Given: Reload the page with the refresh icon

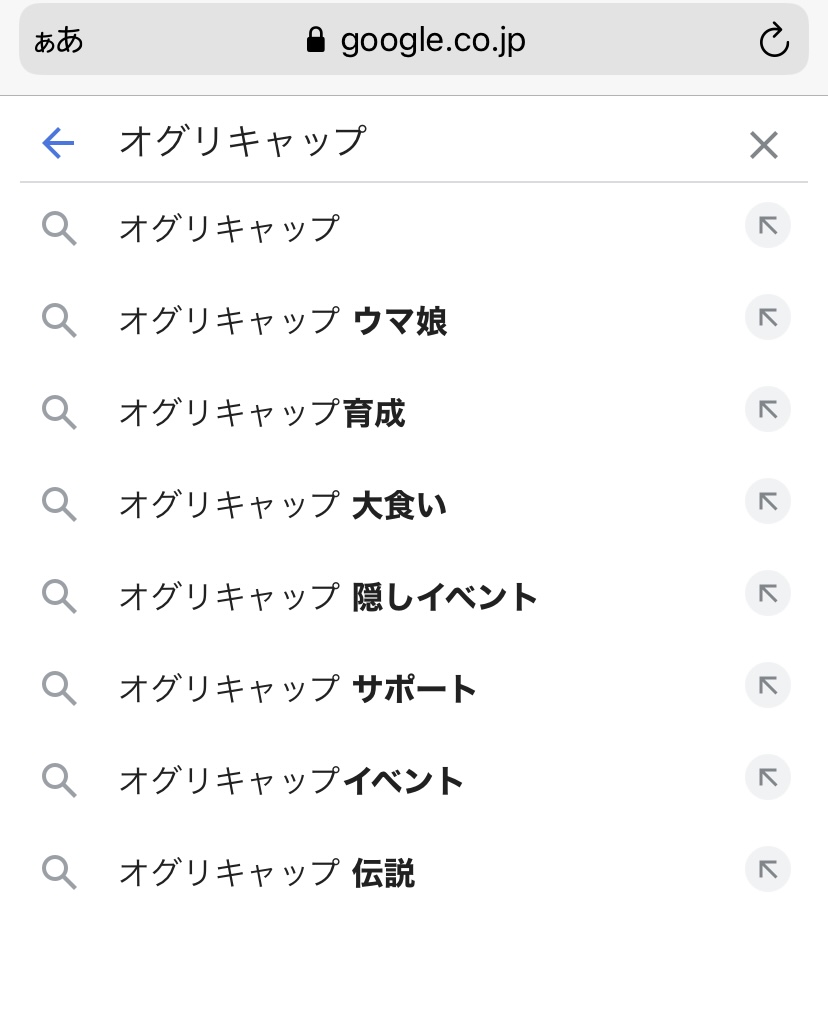Looking at the screenshot, I should [x=774, y=41].
